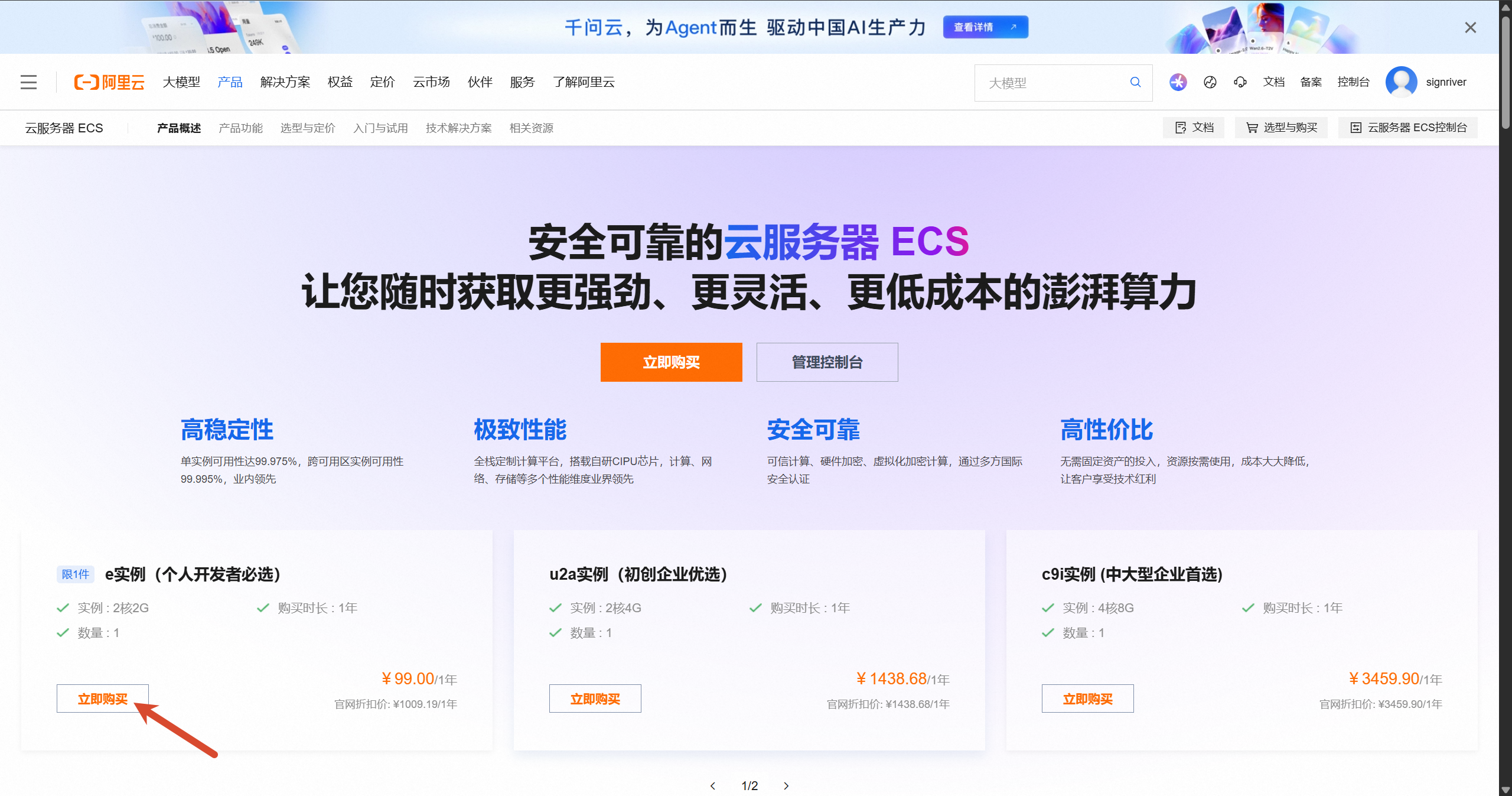Open the hamburger navigation menu
This screenshot has width=1512, height=796.
28,82
